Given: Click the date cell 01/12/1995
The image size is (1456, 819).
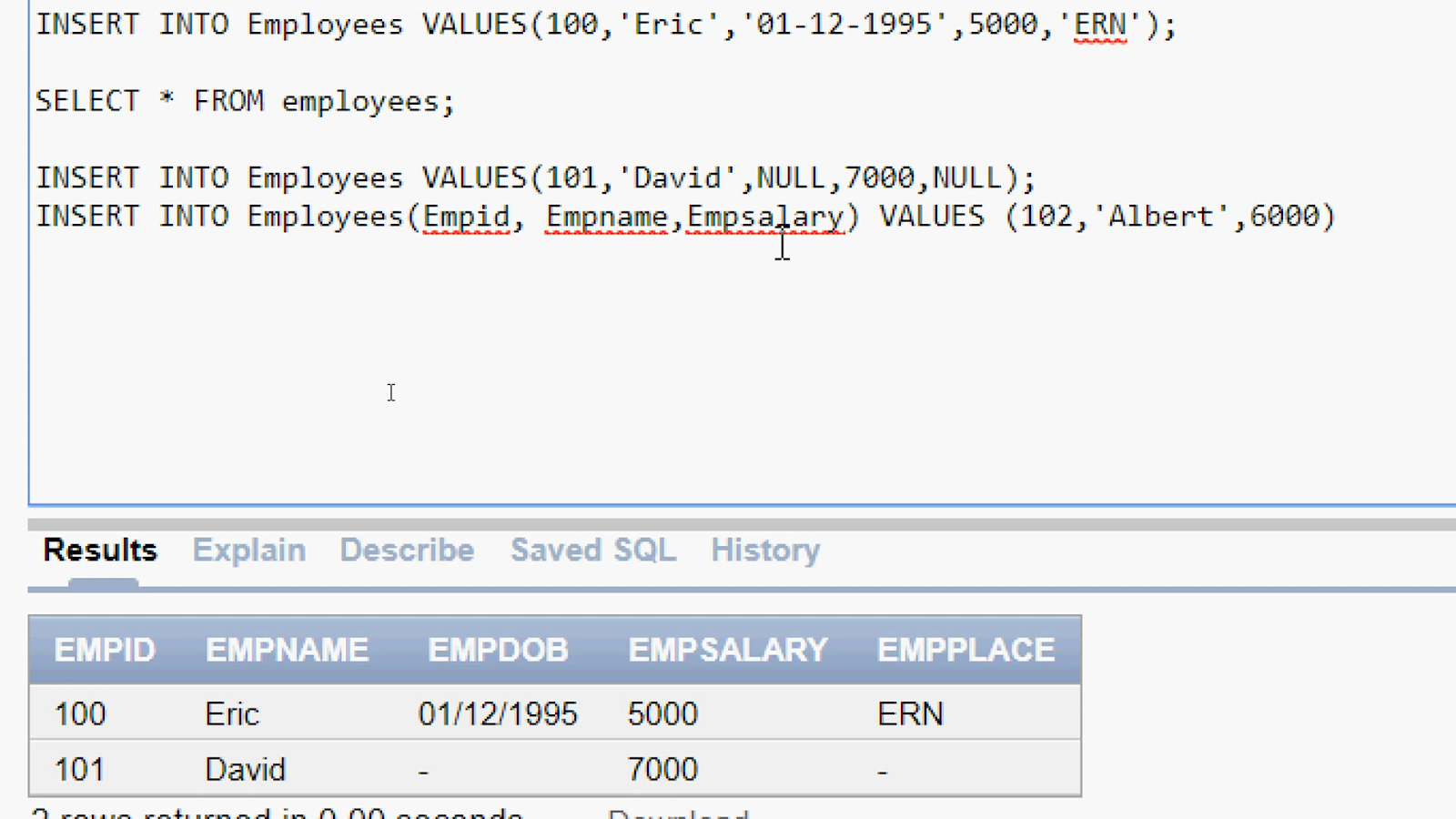Looking at the screenshot, I should click(498, 713).
